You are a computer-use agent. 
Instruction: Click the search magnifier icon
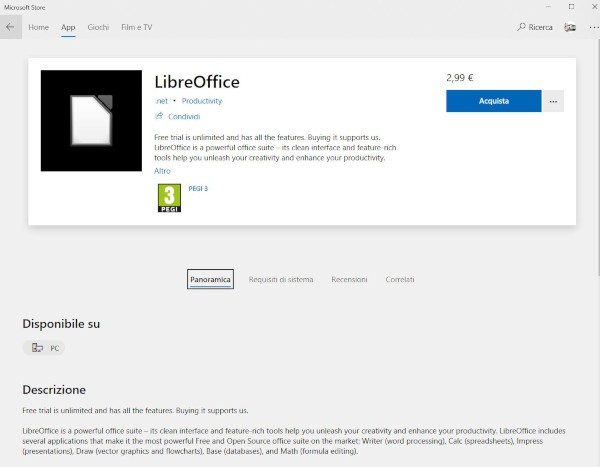[x=522, y=27]
